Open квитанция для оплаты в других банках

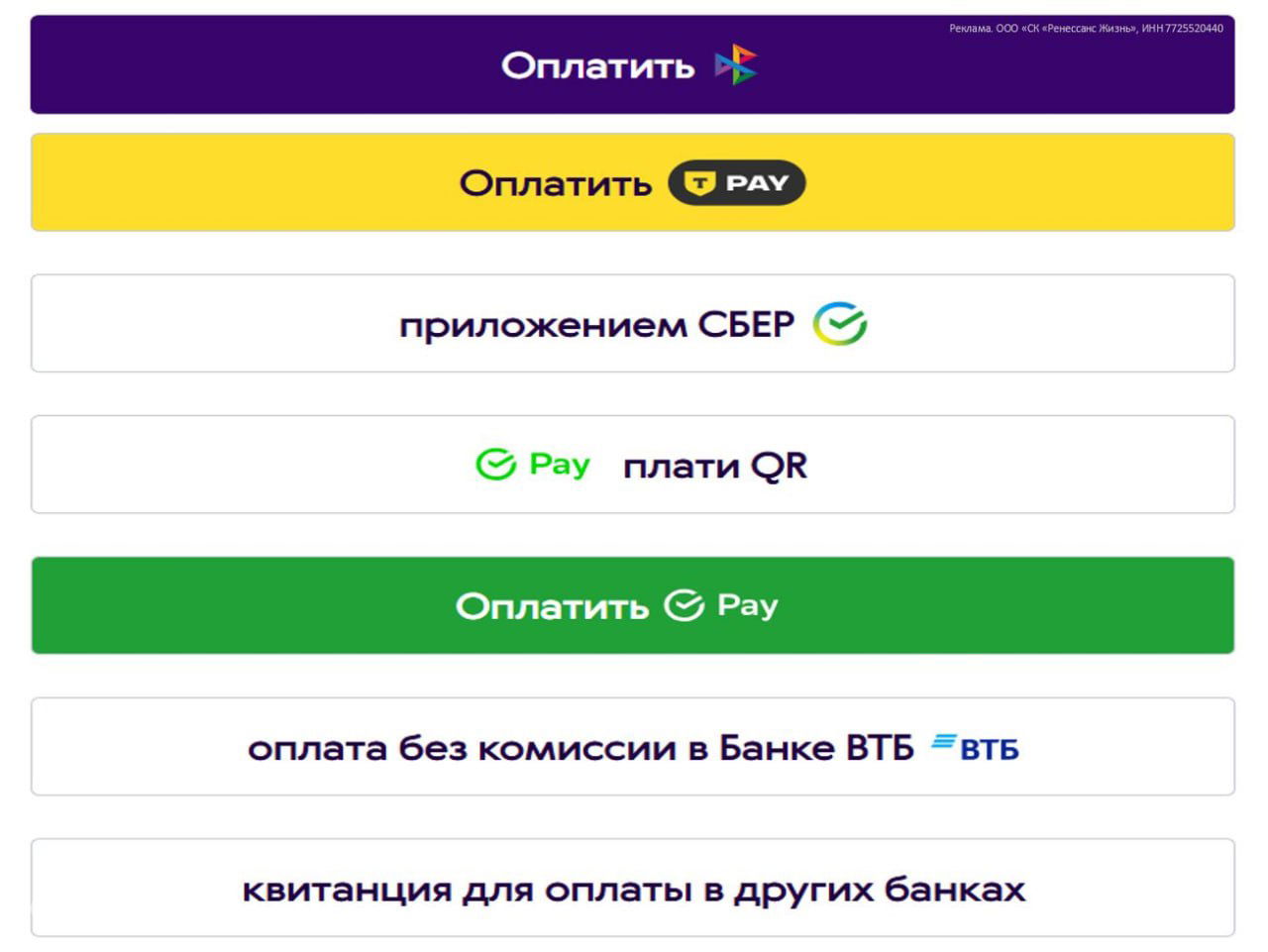(x=634, y=888)
